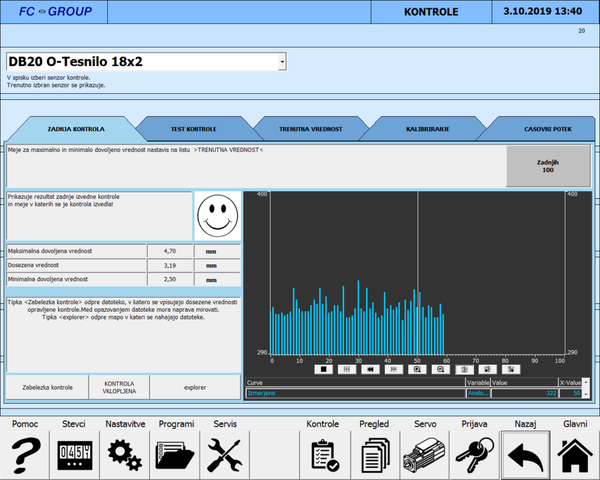
Task: Open the Programi folder icon
Action: point(175,454)
